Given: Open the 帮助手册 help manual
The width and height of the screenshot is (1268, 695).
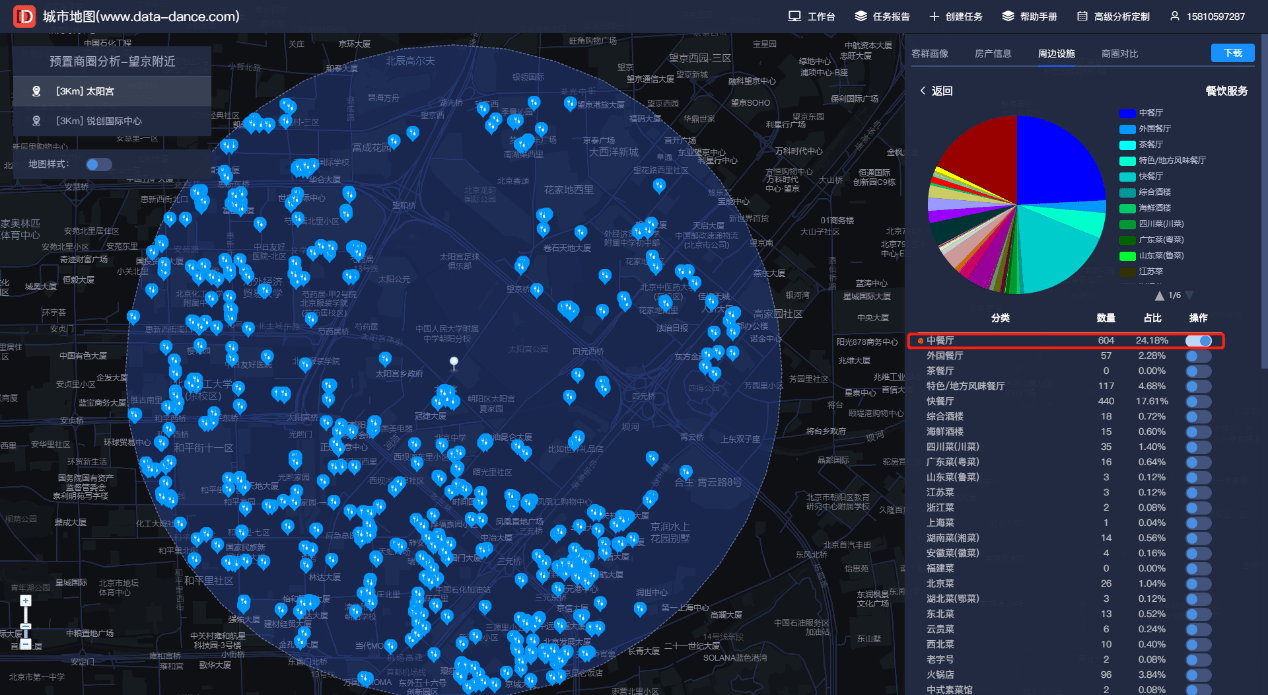Looking at the screenshot, I should [1029, 17].
